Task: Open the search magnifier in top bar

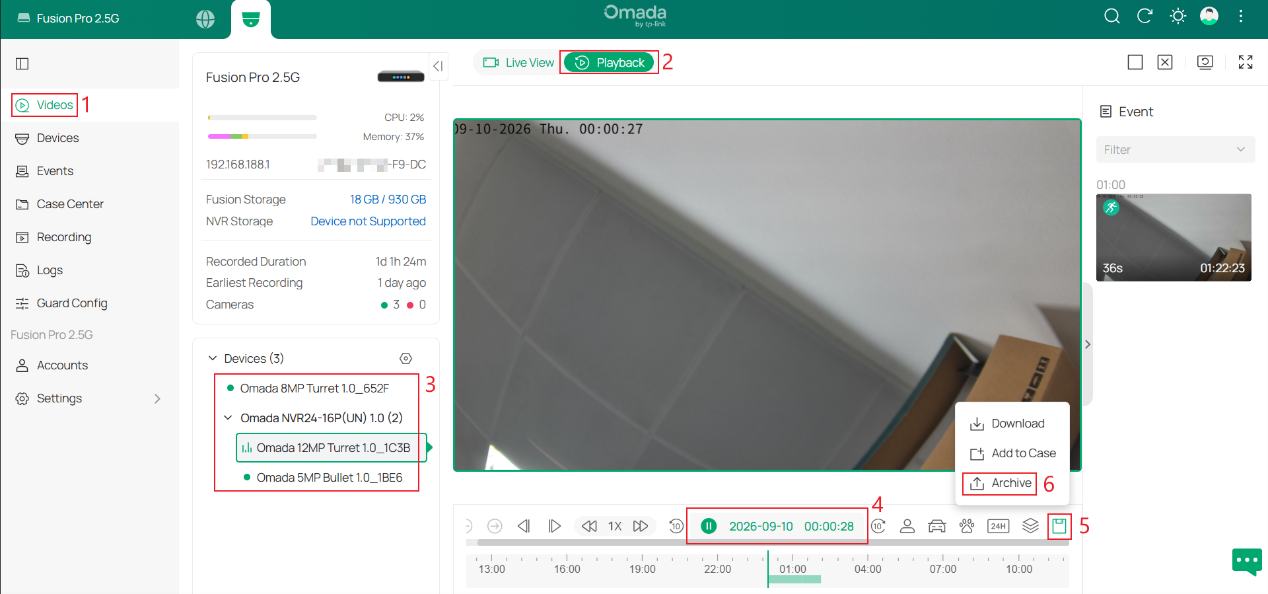Action: [1112, 16]
